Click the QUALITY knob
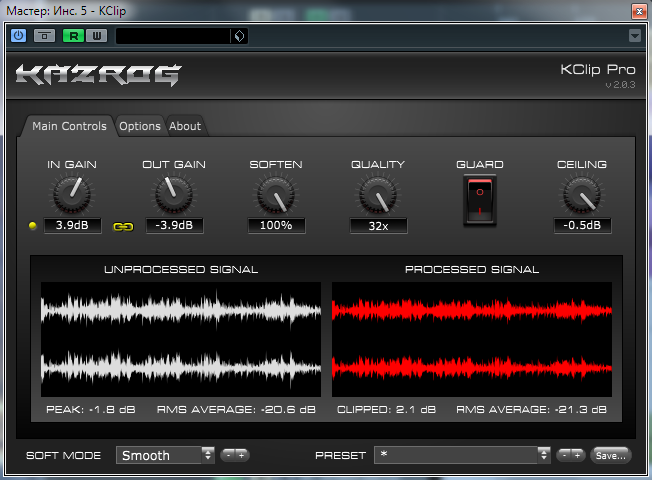 click(x=378, y=194)
